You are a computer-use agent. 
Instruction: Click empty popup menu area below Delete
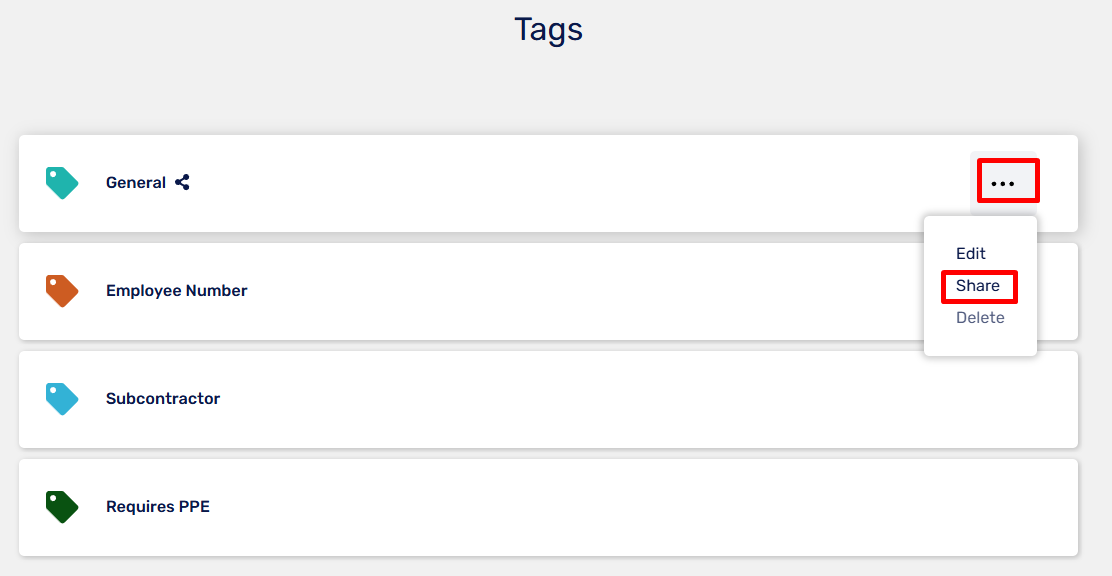[x=980, y=341]
